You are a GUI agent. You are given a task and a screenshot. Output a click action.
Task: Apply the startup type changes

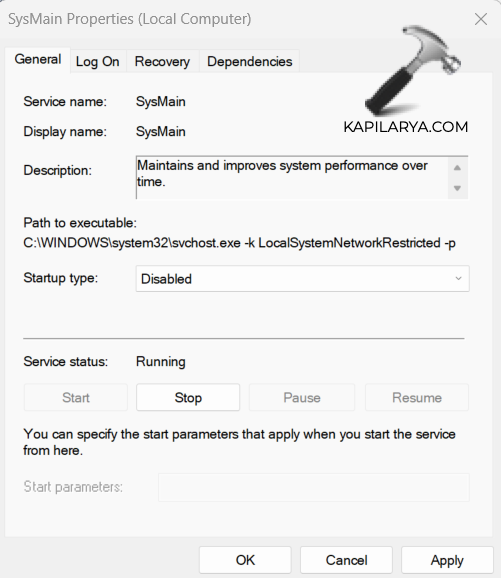pyautogui.click(x=447, y=560)
